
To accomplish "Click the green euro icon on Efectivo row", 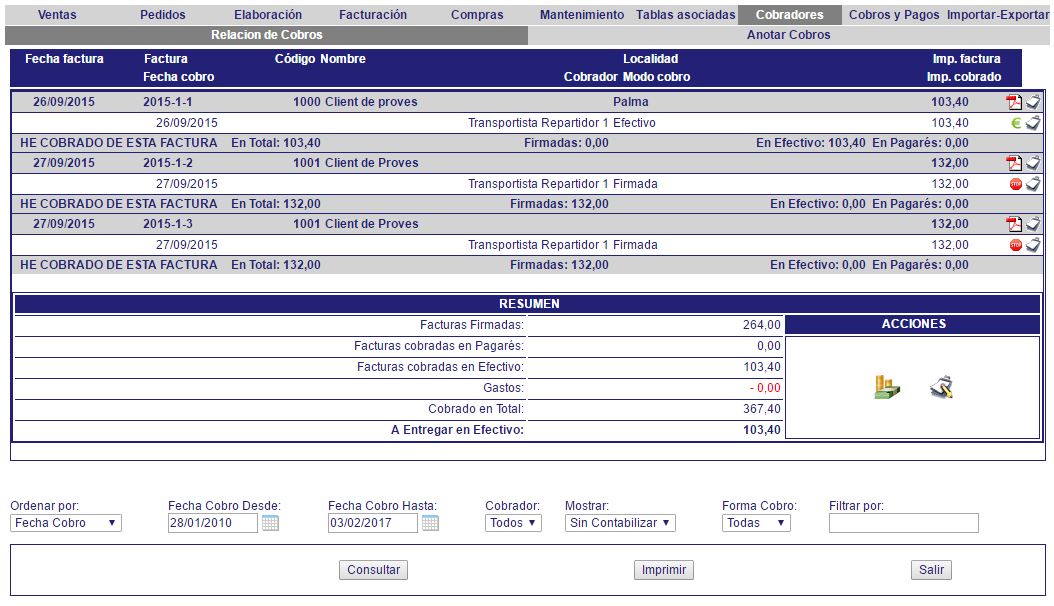I will (x=1016, y=123).
